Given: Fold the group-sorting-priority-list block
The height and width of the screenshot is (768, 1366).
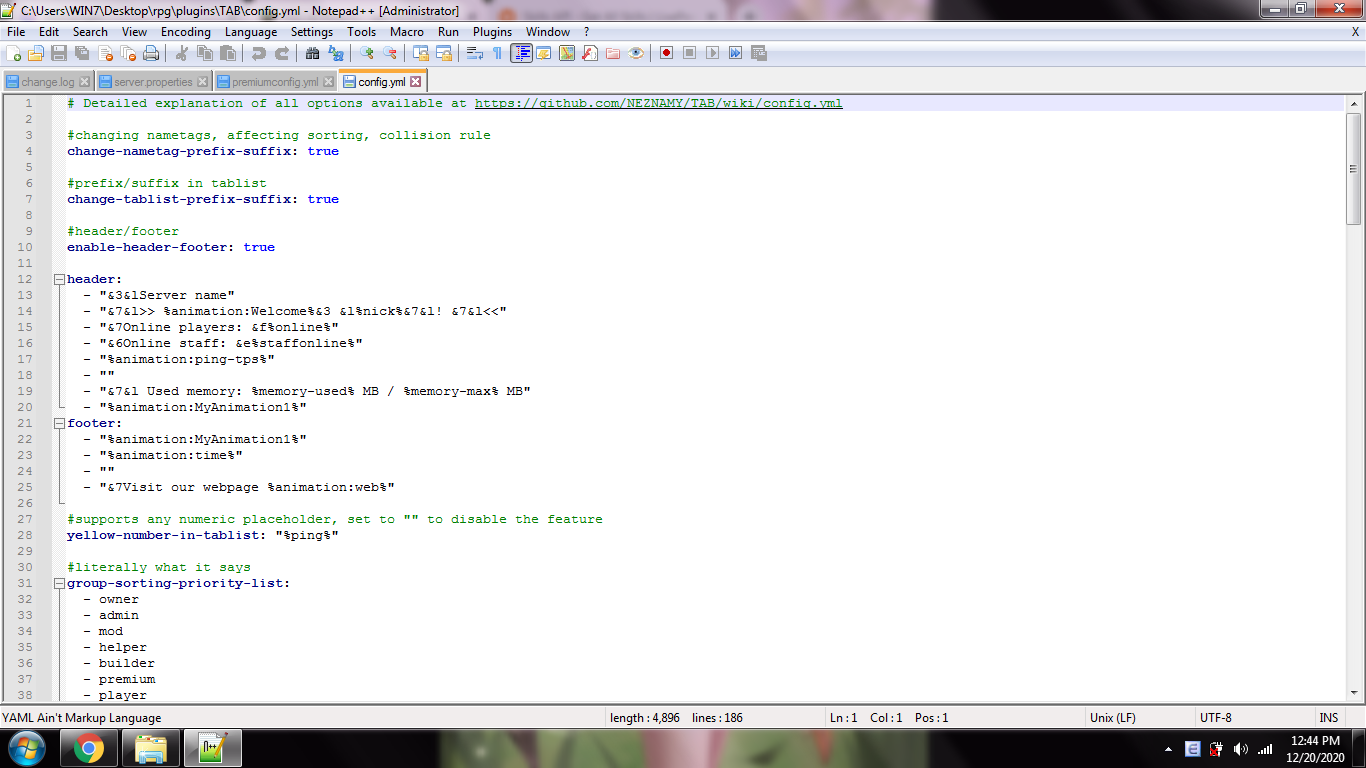Looking at the screenshot, I should [x=59, y=584].
